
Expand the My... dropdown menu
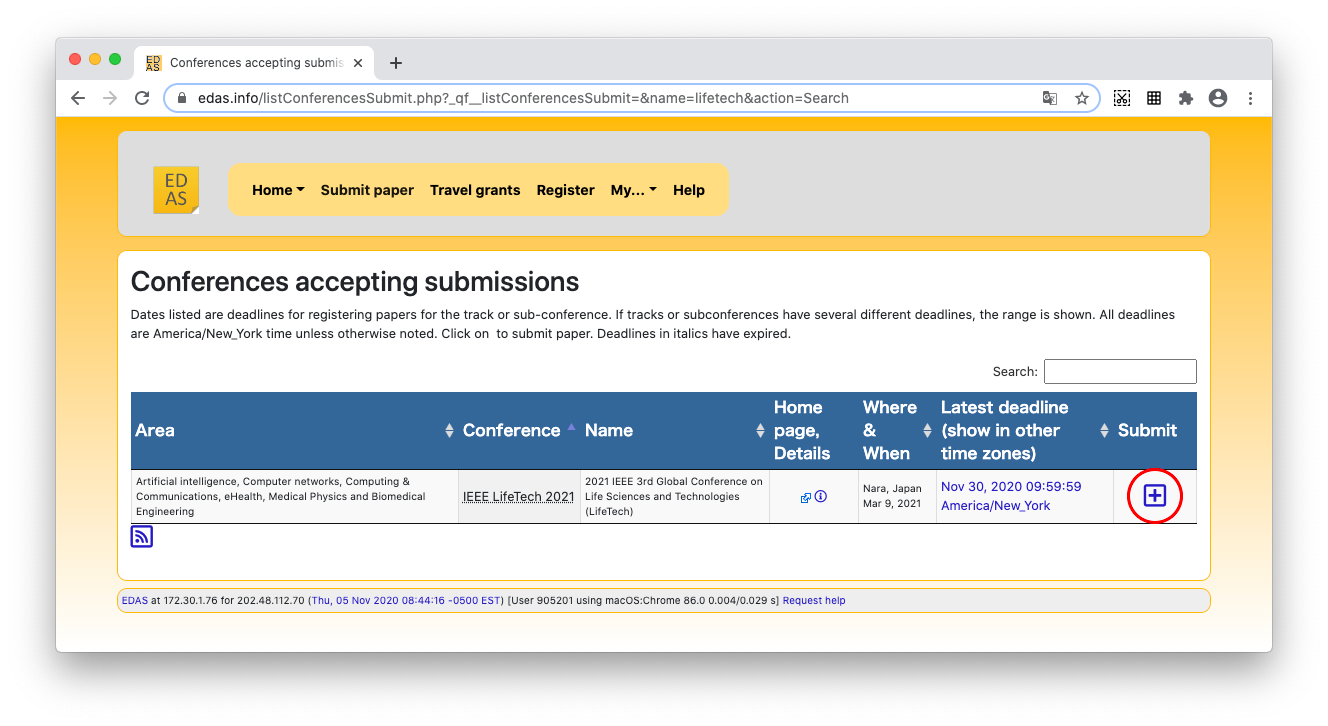634,190
